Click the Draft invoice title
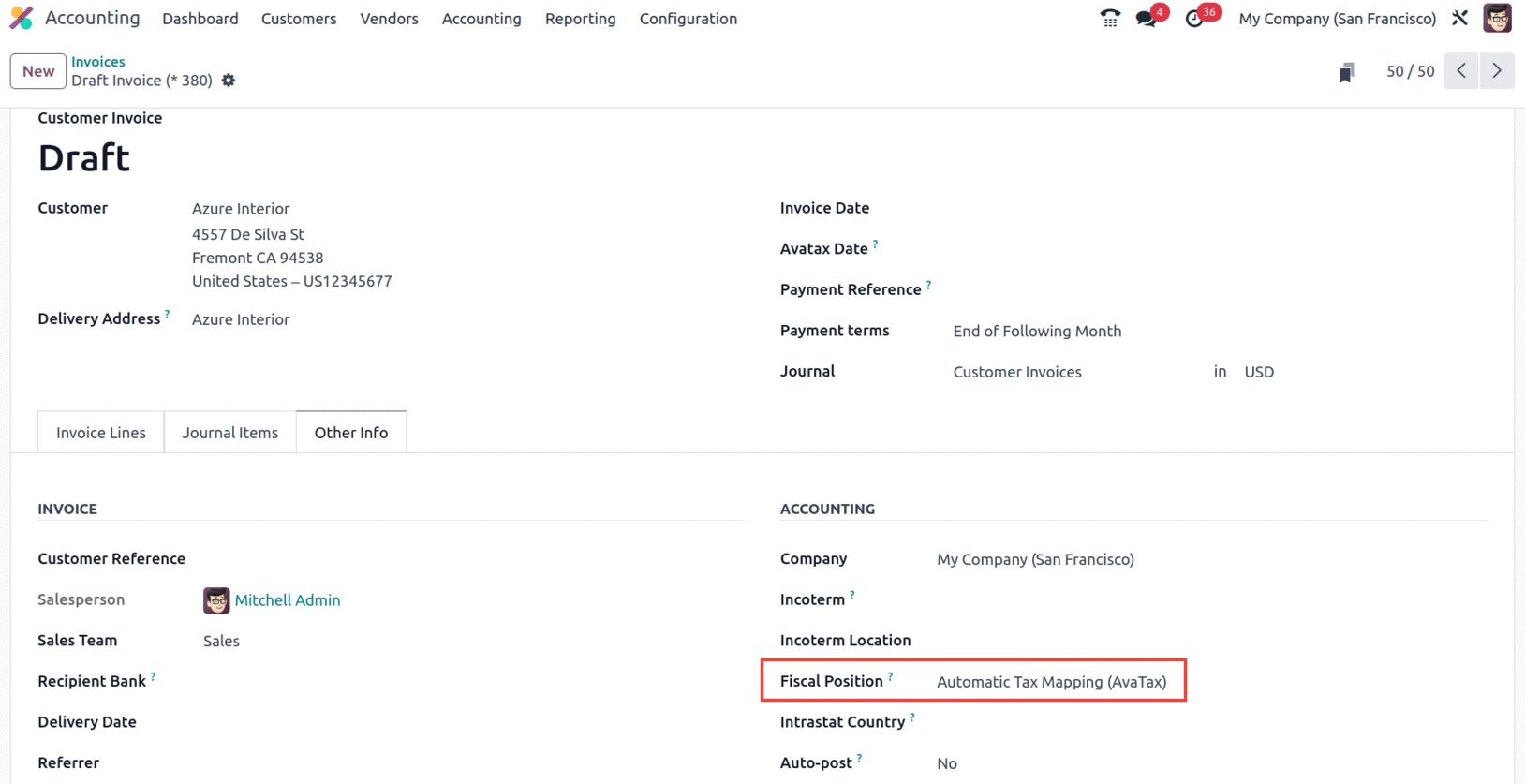Screen dimensions: 1525x784 tap(84, 158)
